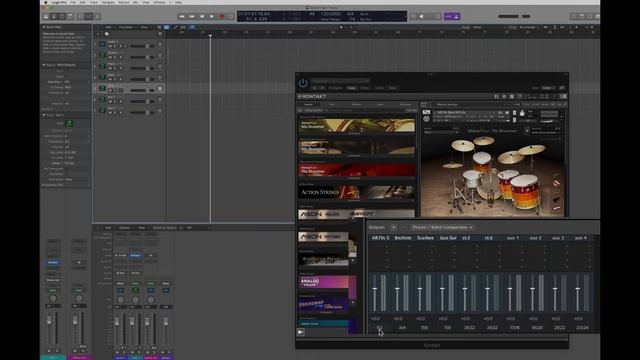640x360 pixels.
Task: Open the Logic Pro menu
Action: [x=59, y=2]
